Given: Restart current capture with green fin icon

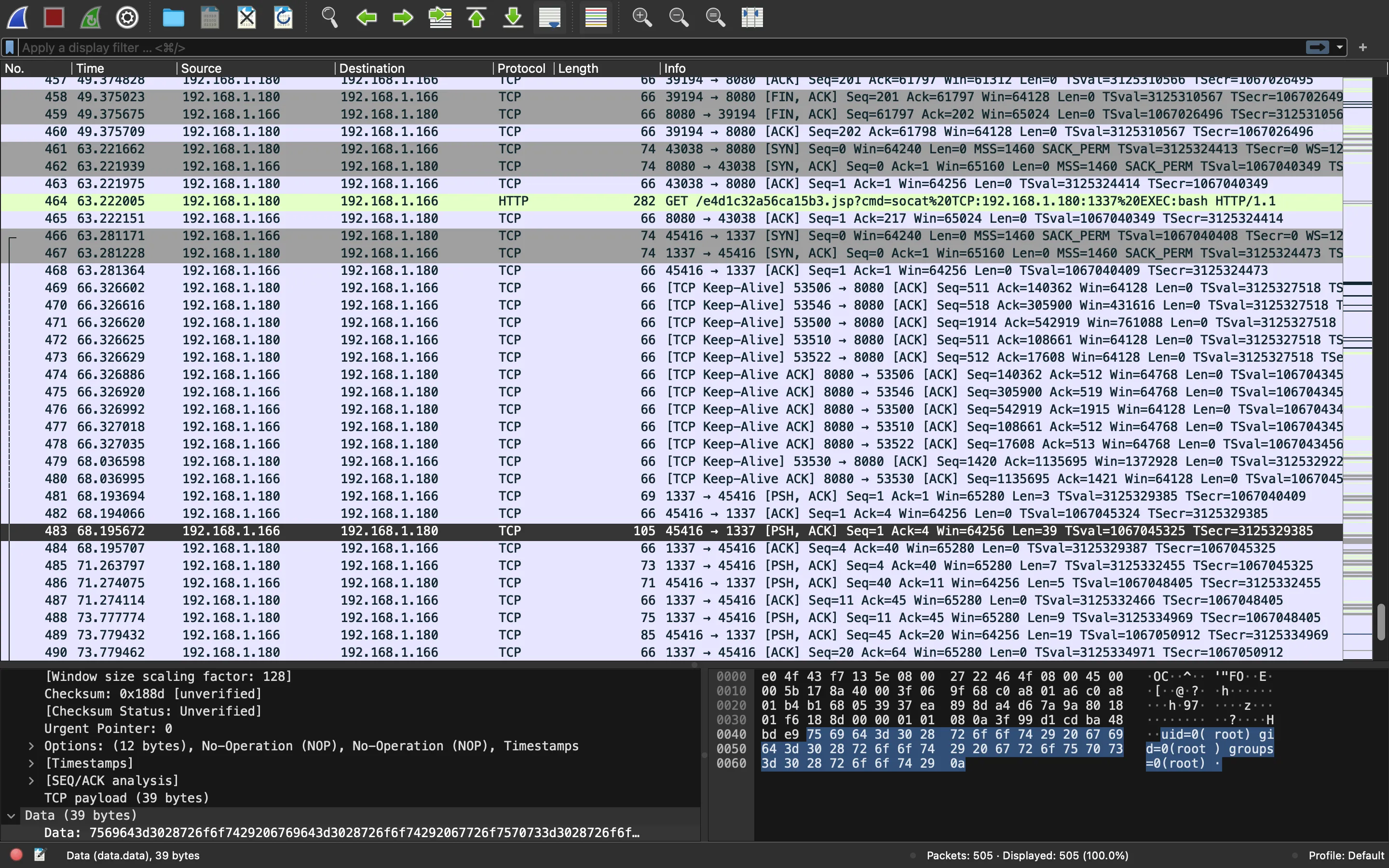Looking at the screenshot, I should pyautogui.click(x=91, y=17).
